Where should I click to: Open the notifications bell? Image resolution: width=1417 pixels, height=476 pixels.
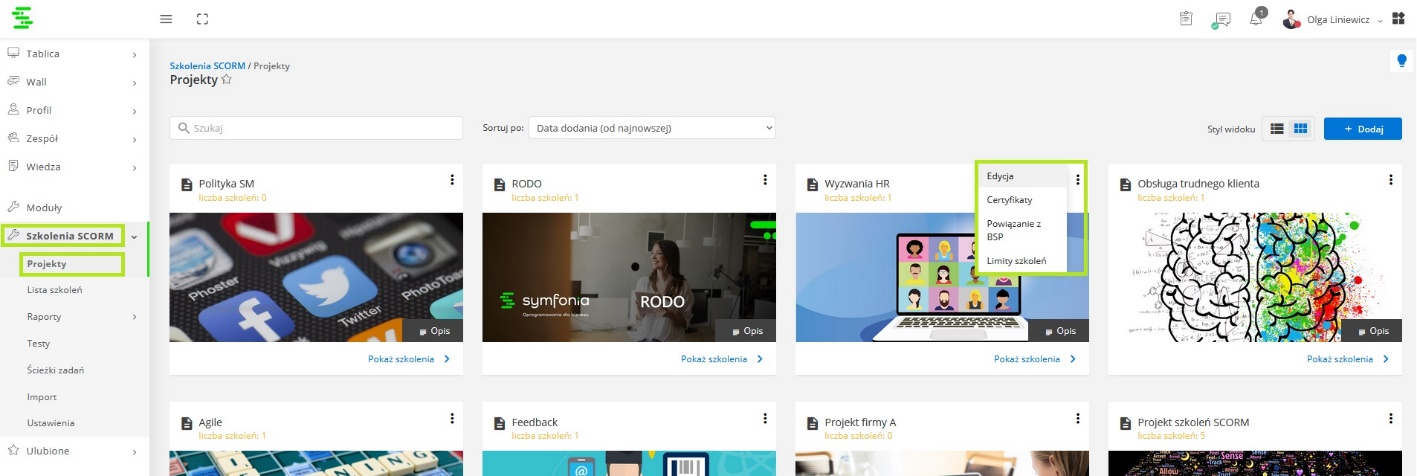1256,19
